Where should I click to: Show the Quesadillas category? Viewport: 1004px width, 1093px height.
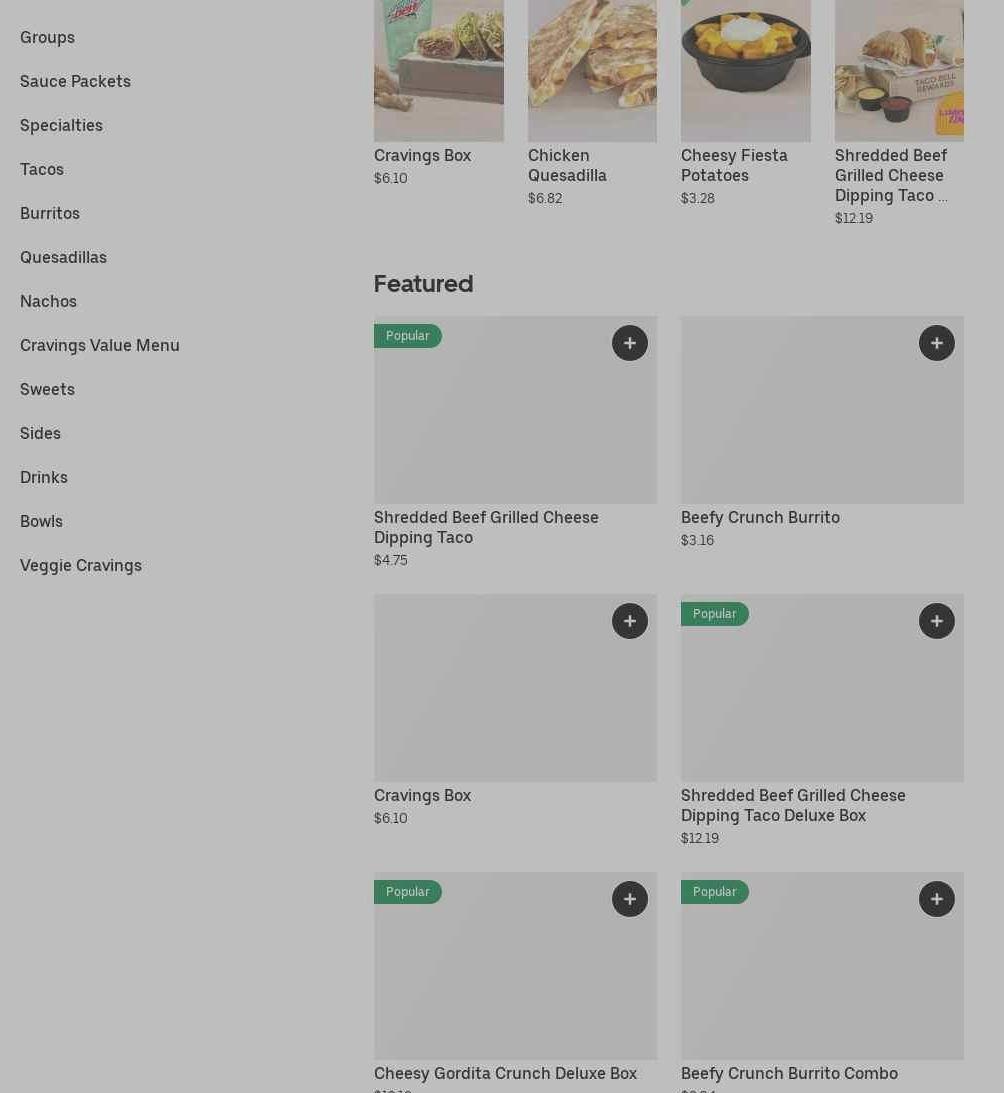tap(63, 257)
